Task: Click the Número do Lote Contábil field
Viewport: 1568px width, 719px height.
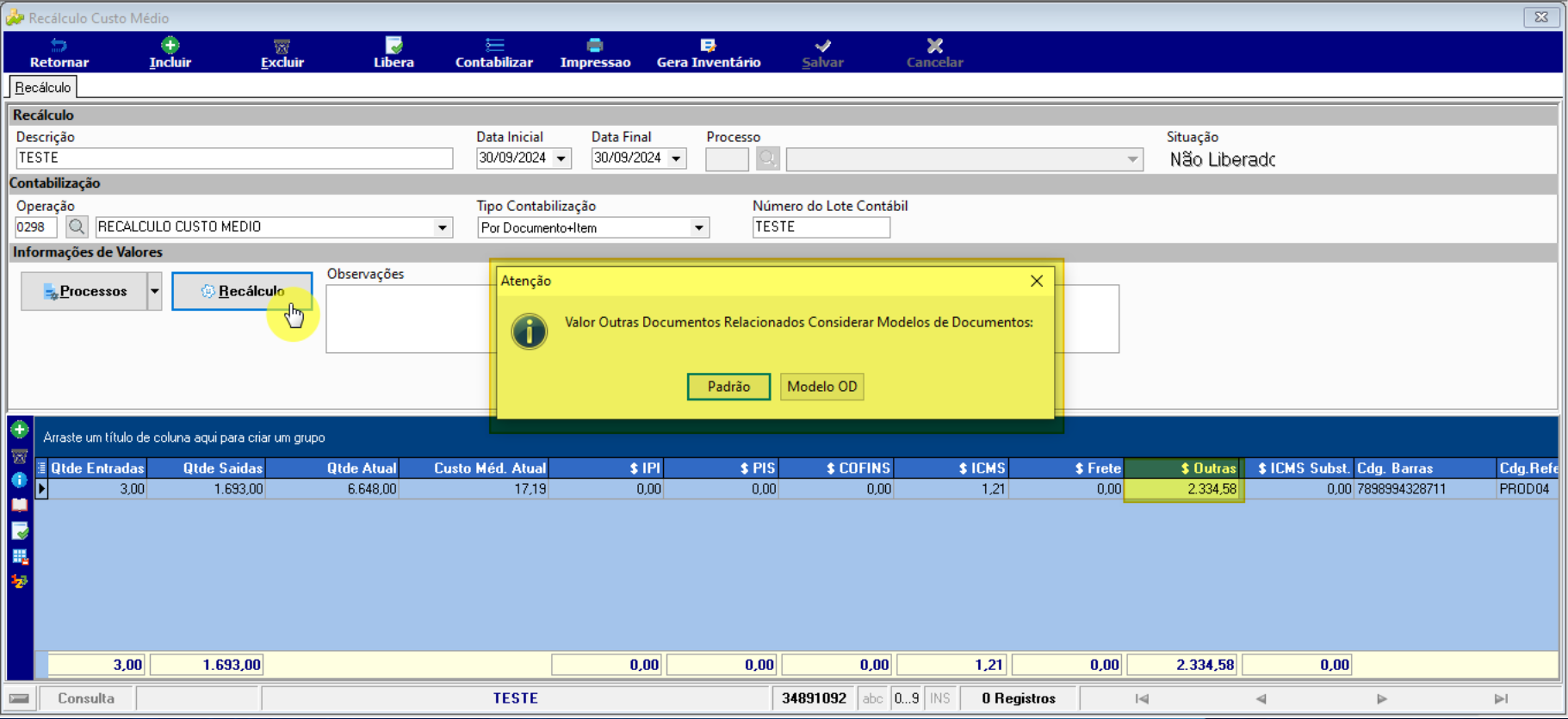Action: (821, 226)
